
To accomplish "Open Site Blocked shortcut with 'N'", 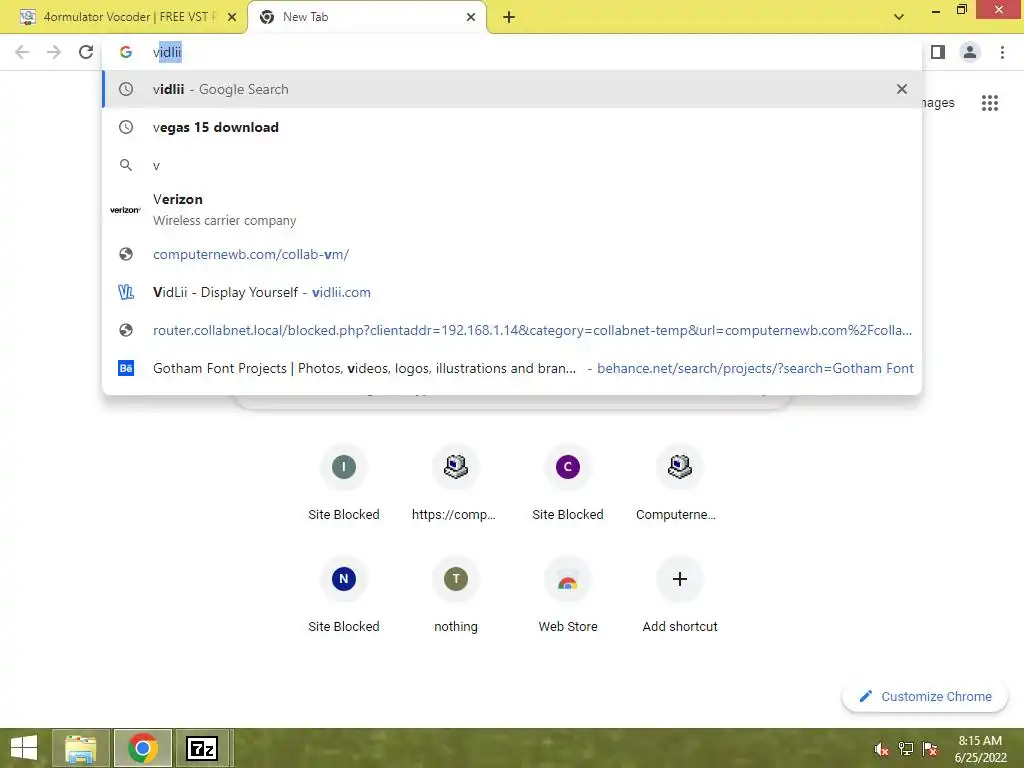I will click(344, 595).
